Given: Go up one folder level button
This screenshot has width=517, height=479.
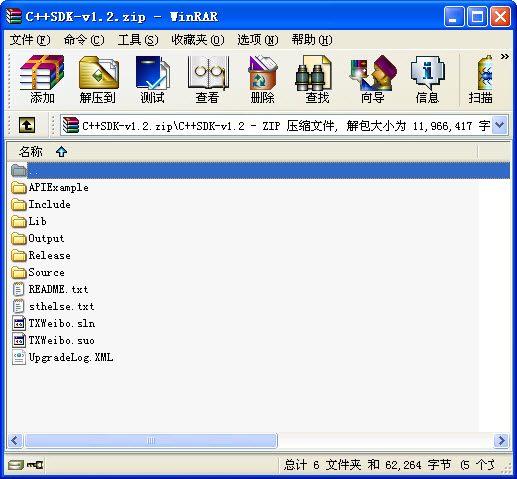Looking at the screenshot, I should coord(27,125).
